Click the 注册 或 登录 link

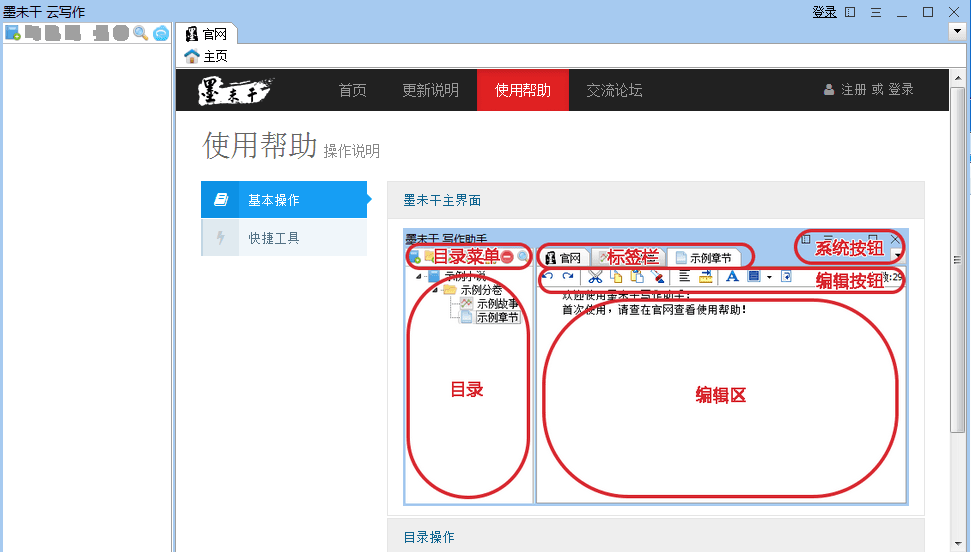(x=877, y=90)
